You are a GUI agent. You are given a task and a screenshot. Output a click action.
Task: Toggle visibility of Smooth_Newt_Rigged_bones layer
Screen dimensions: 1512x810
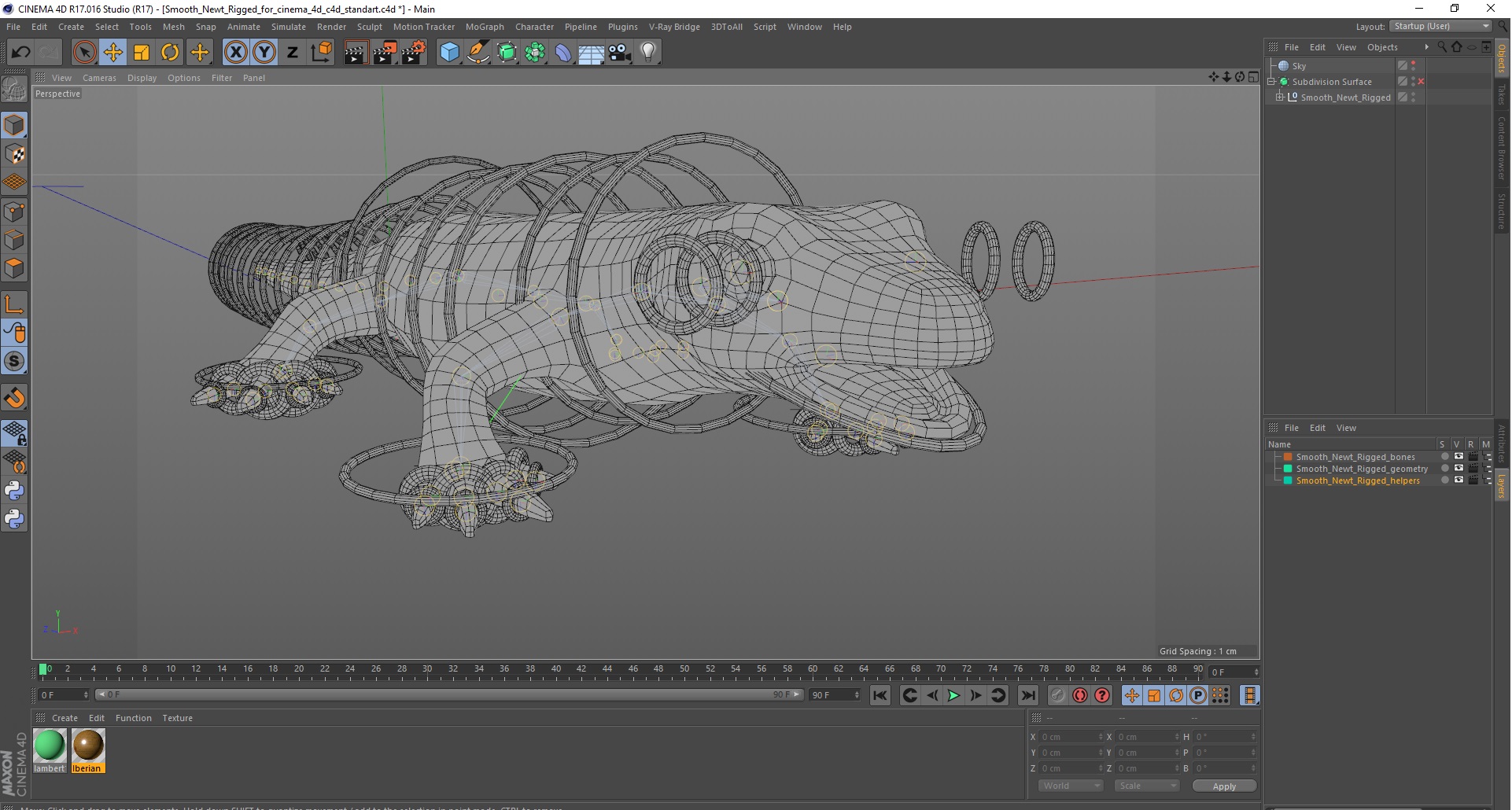click(1459, 457)
